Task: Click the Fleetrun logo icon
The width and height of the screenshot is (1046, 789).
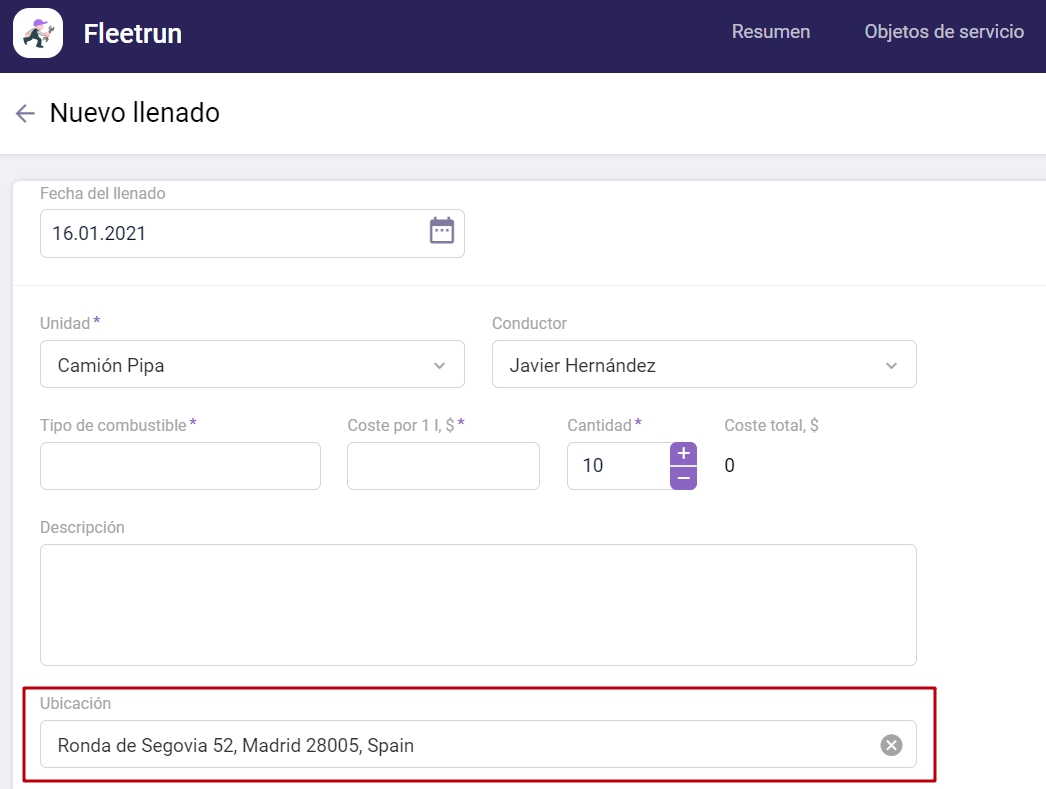Action: (38, 33)
